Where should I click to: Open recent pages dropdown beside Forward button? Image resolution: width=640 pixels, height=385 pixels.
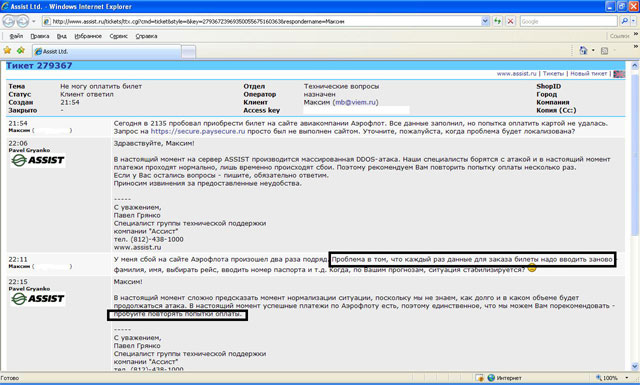coord(34,21)
